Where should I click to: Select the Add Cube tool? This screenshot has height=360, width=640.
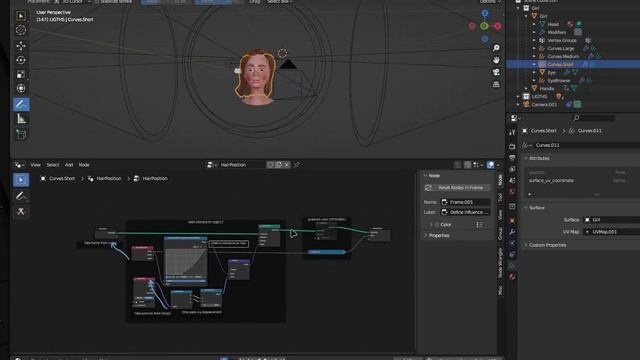coord(21,135)
